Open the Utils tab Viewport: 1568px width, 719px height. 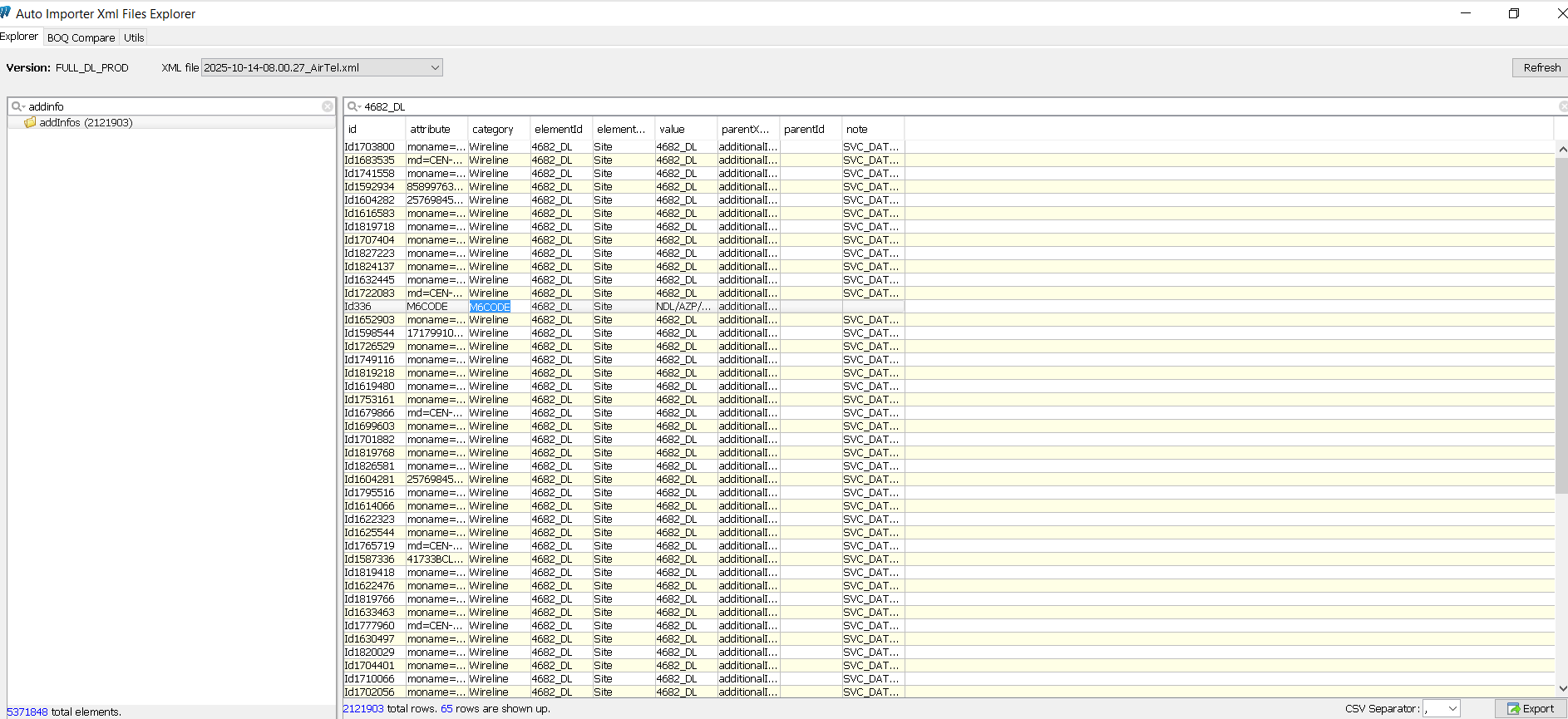[x=134, y=37]
